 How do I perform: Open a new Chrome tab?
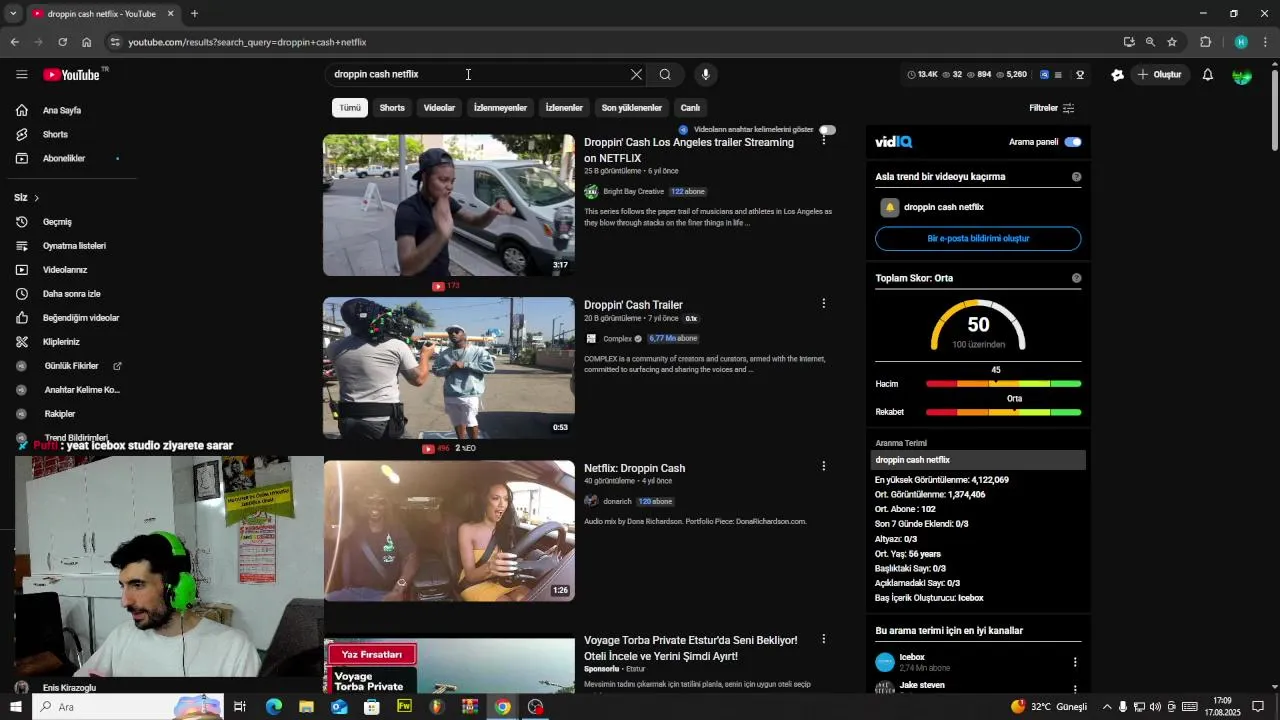194,14
